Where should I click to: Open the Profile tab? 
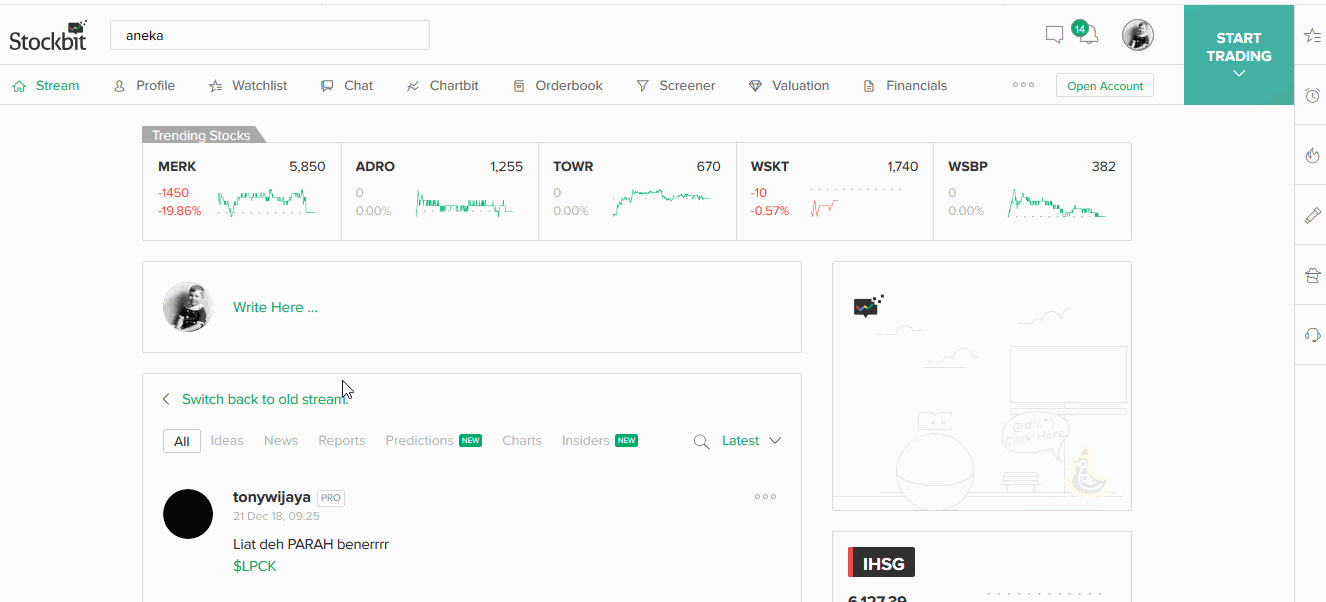coord(145,86)
